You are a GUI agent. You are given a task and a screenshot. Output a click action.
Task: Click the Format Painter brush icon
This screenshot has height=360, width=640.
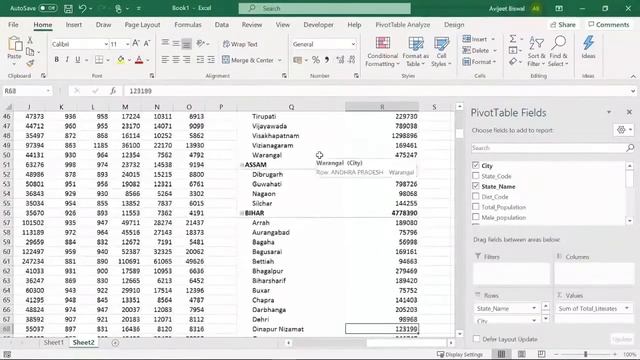pyautogui.click(x=30, y=63)
